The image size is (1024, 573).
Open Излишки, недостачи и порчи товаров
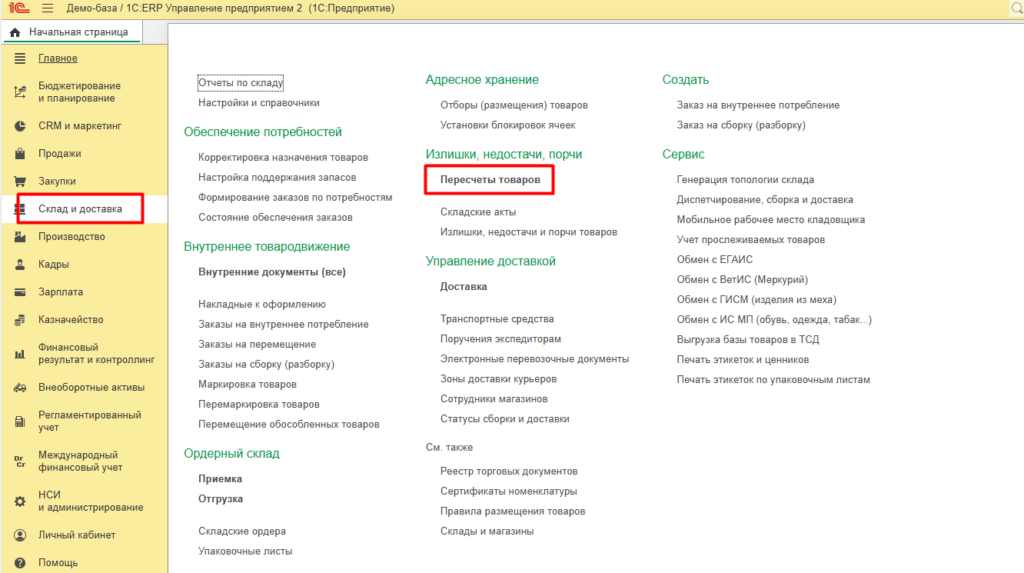coord(528,232)
